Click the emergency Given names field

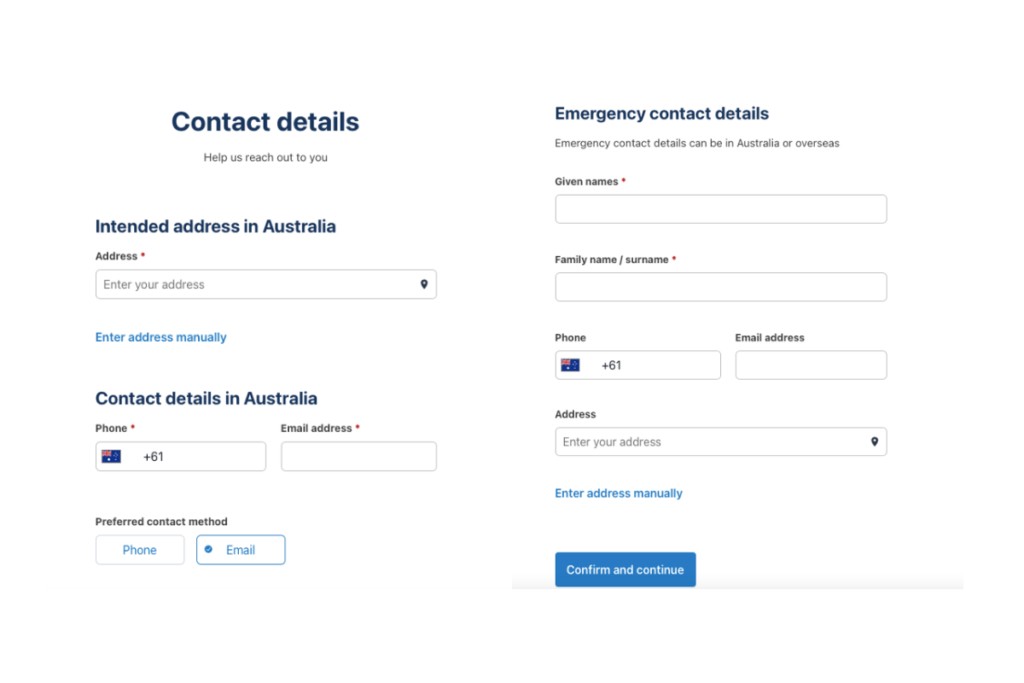(x=721, y=209)
